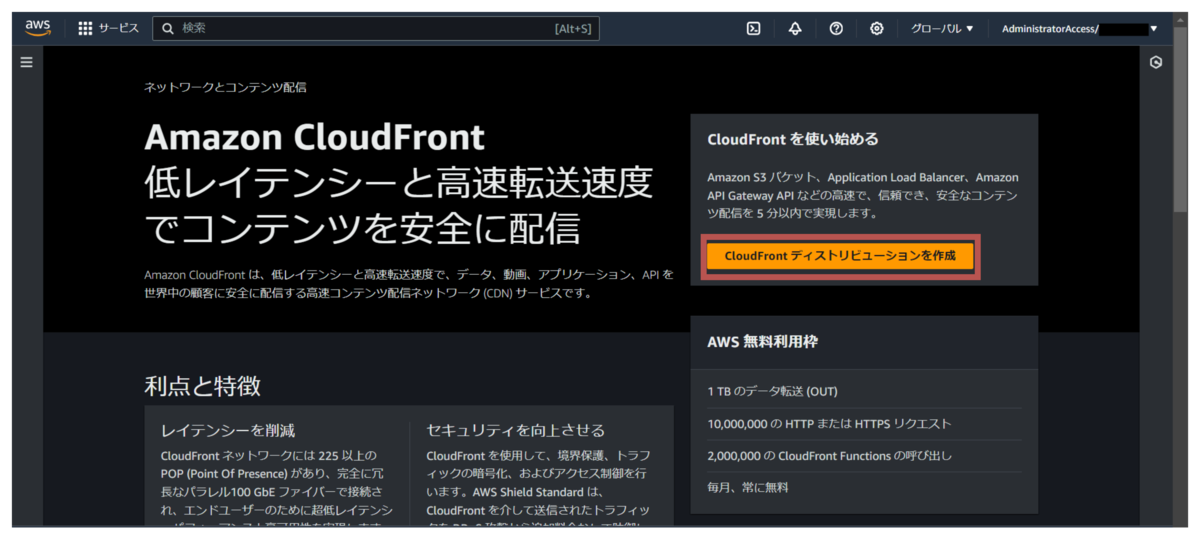
Task: Click the ネットワークとコンテンツ配信 breadcrumb text
Action: [225, 87]
